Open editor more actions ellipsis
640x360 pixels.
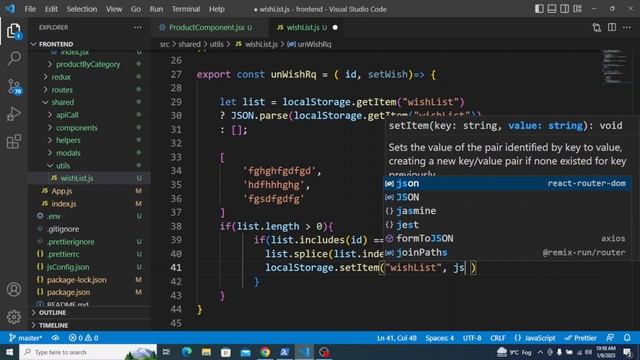(x=627, y=27)
